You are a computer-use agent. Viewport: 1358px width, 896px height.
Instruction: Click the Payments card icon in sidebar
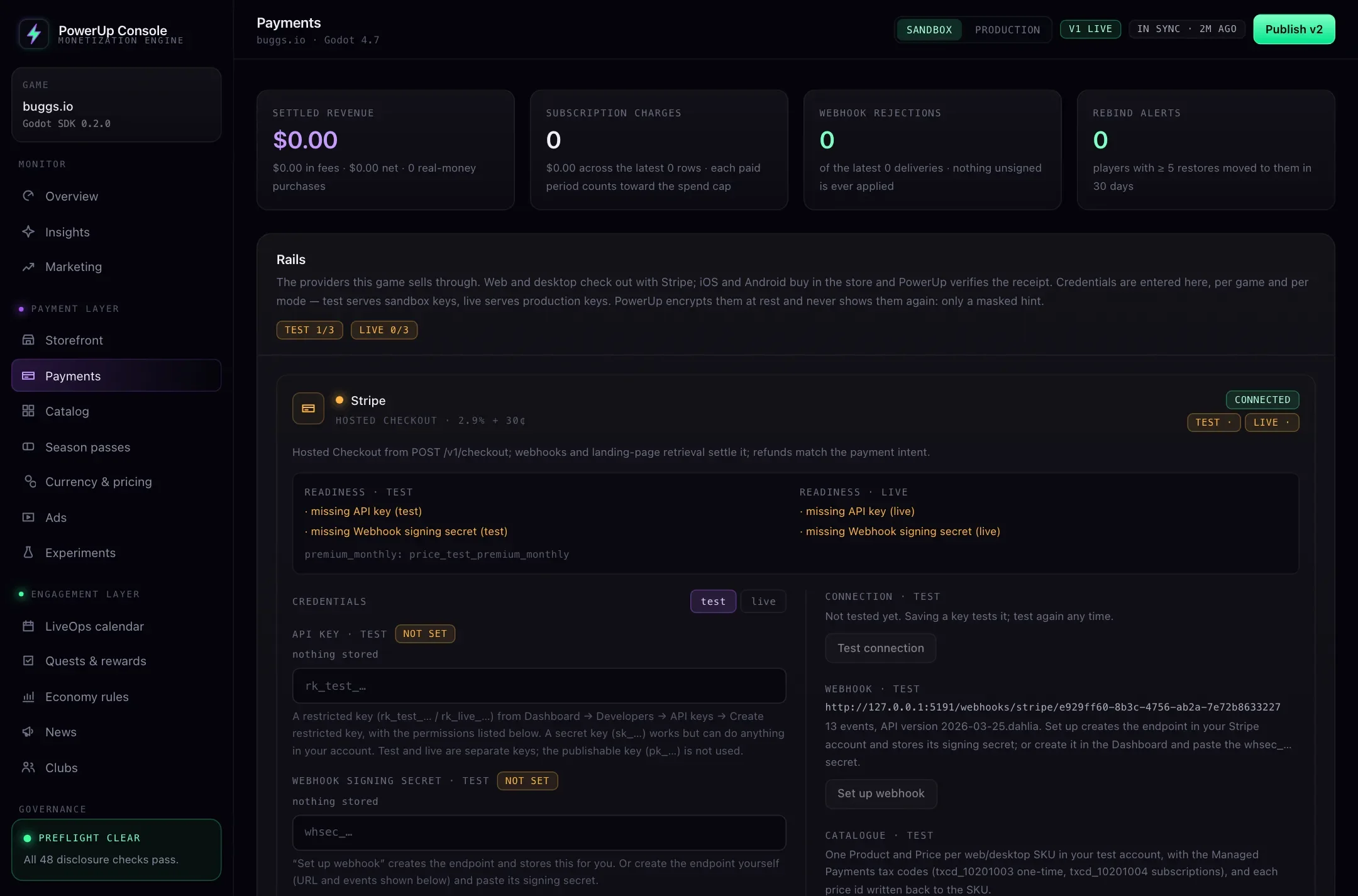click(28, 375)
